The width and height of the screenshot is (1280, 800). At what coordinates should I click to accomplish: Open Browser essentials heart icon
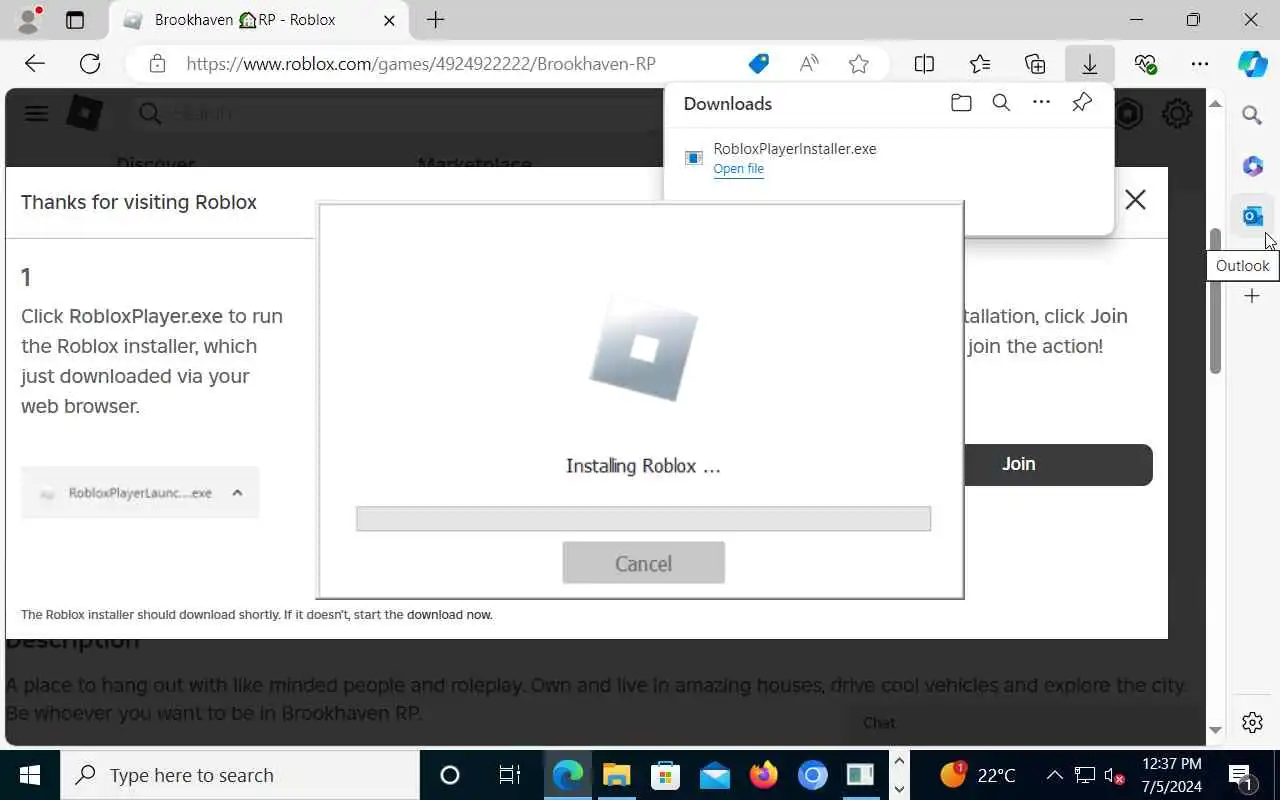(x=1145, y=64)
